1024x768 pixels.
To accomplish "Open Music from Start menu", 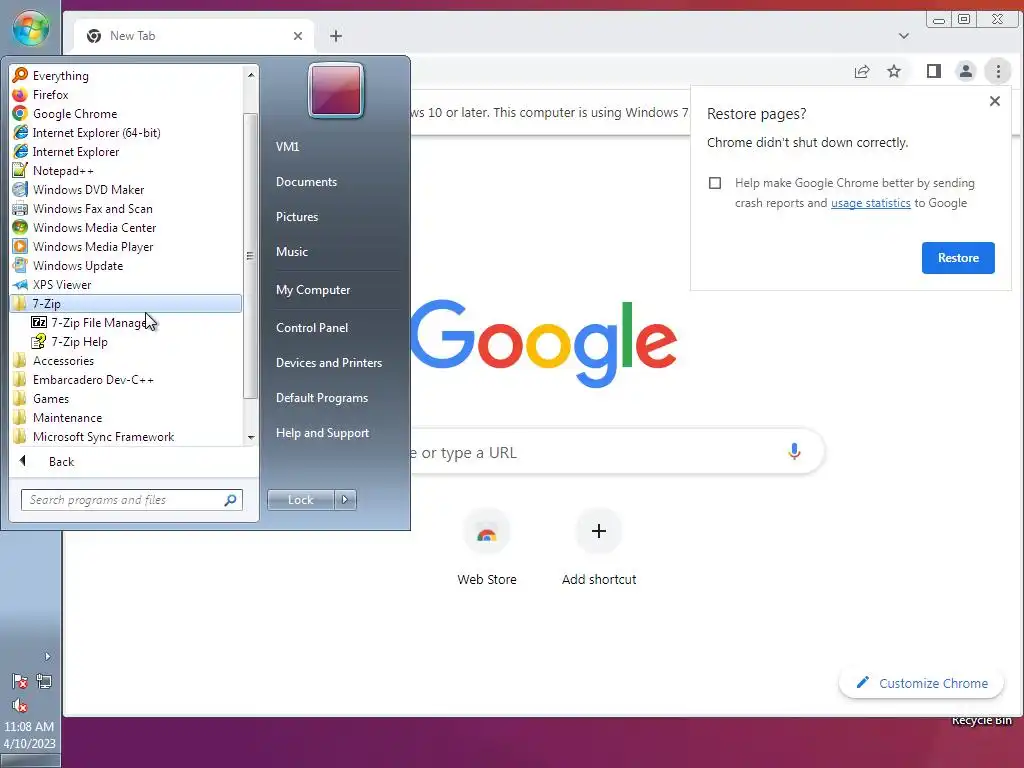I will (x=291, y=252).
